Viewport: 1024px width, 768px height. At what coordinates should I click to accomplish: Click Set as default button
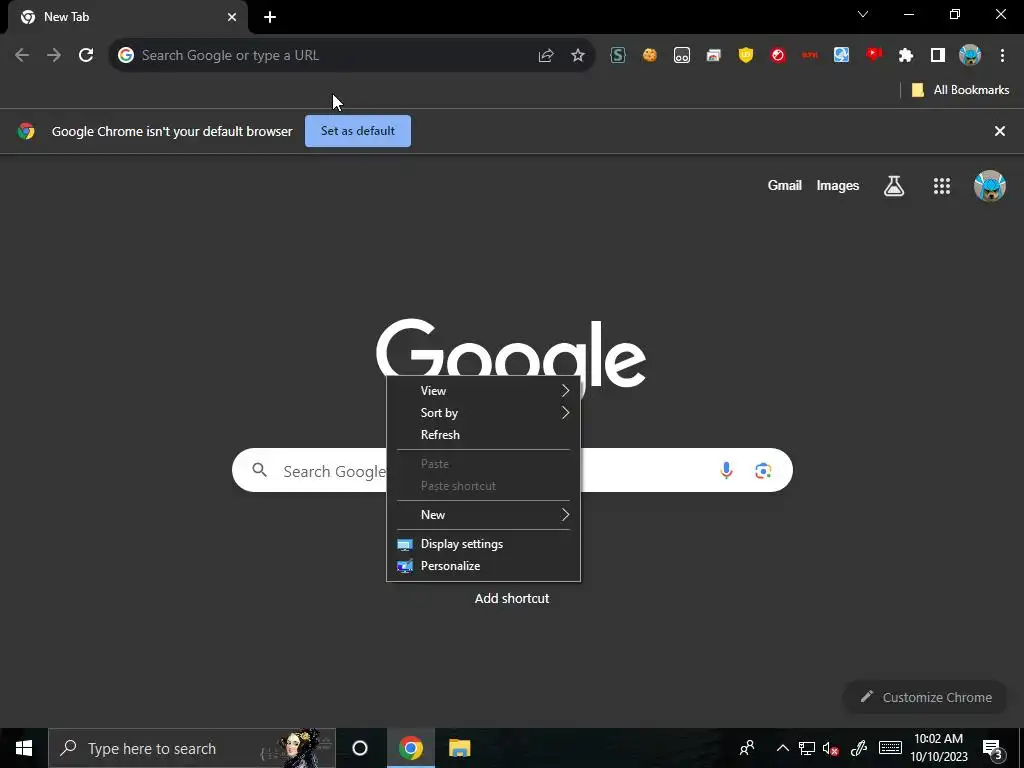pos(358,131)
